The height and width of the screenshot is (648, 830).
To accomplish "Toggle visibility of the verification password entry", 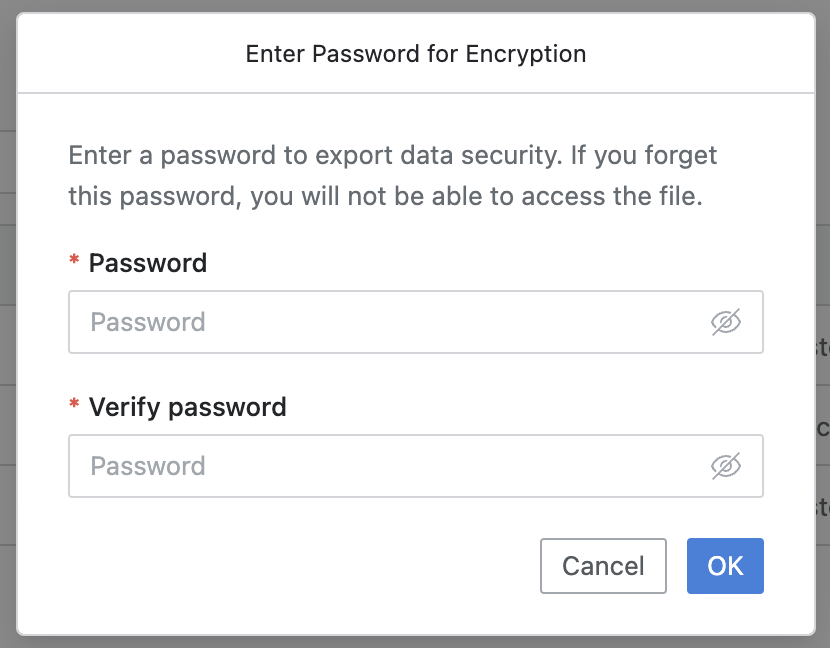I will [x=726, y=466].
